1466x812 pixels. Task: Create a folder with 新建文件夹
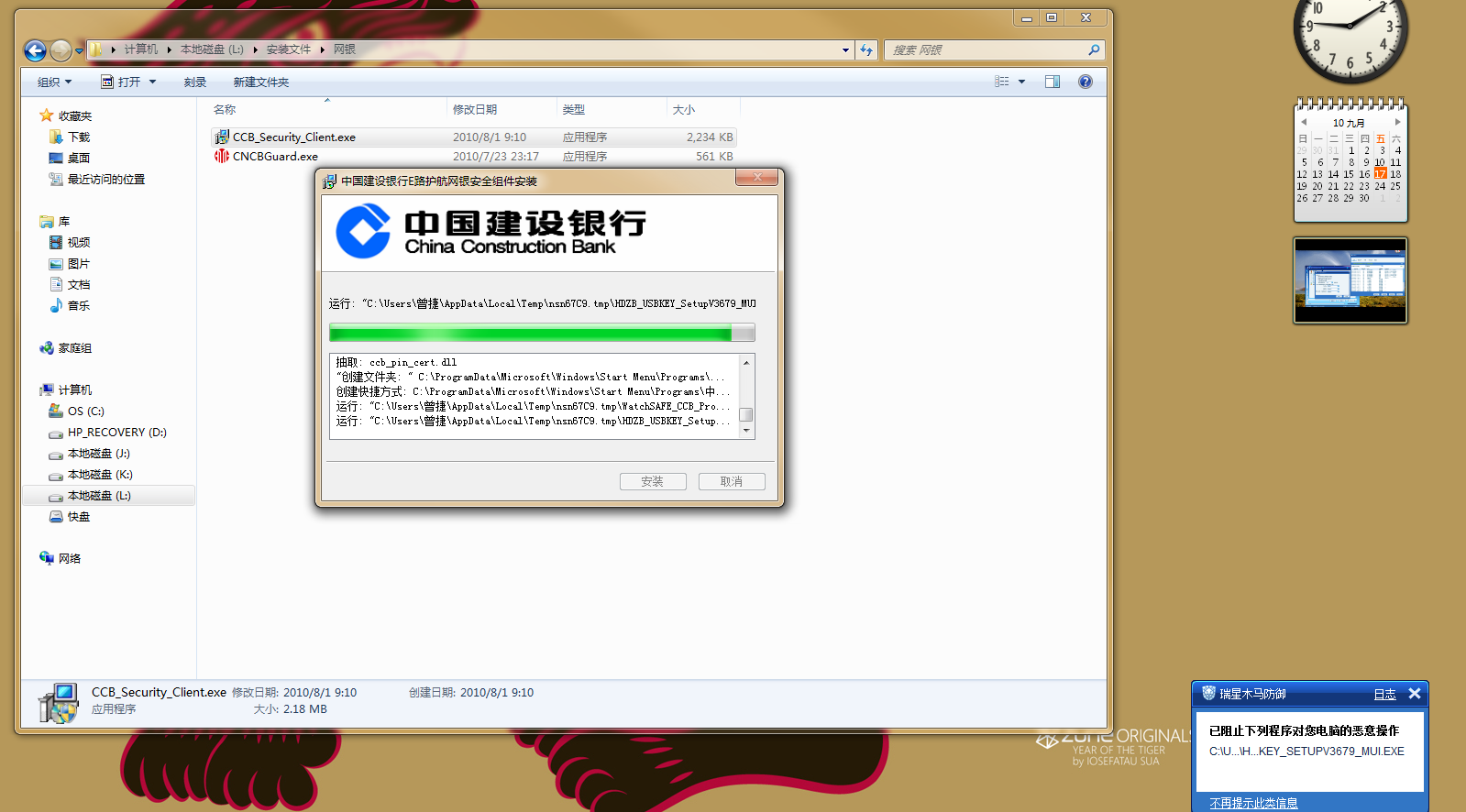(261, 82)
